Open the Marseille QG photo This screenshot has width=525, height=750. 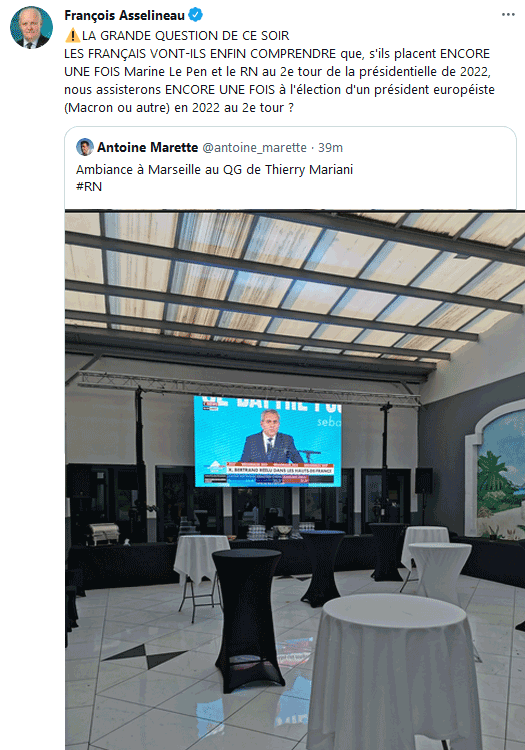(295, 480)
